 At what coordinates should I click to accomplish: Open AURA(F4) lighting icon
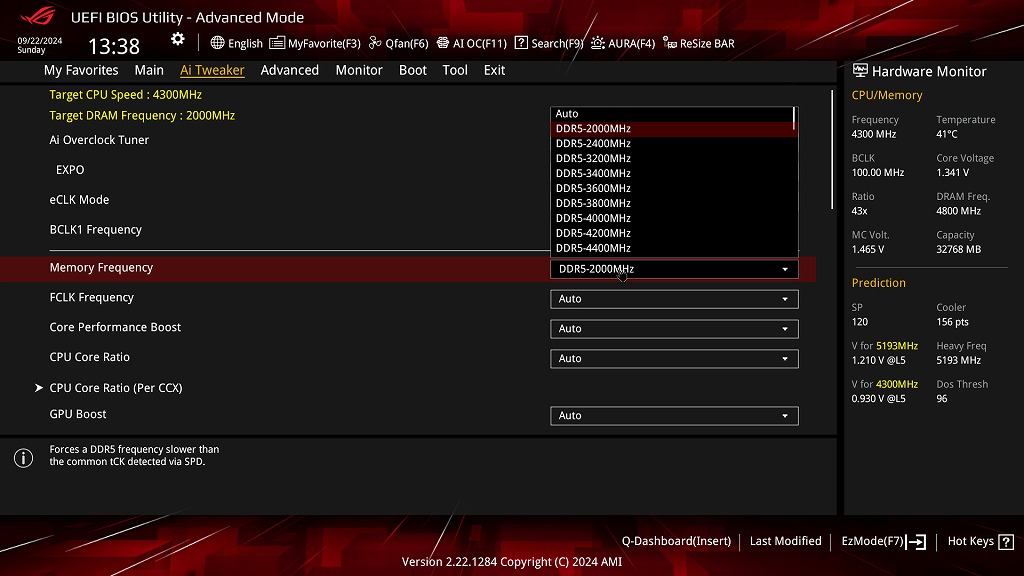(598, 43)
